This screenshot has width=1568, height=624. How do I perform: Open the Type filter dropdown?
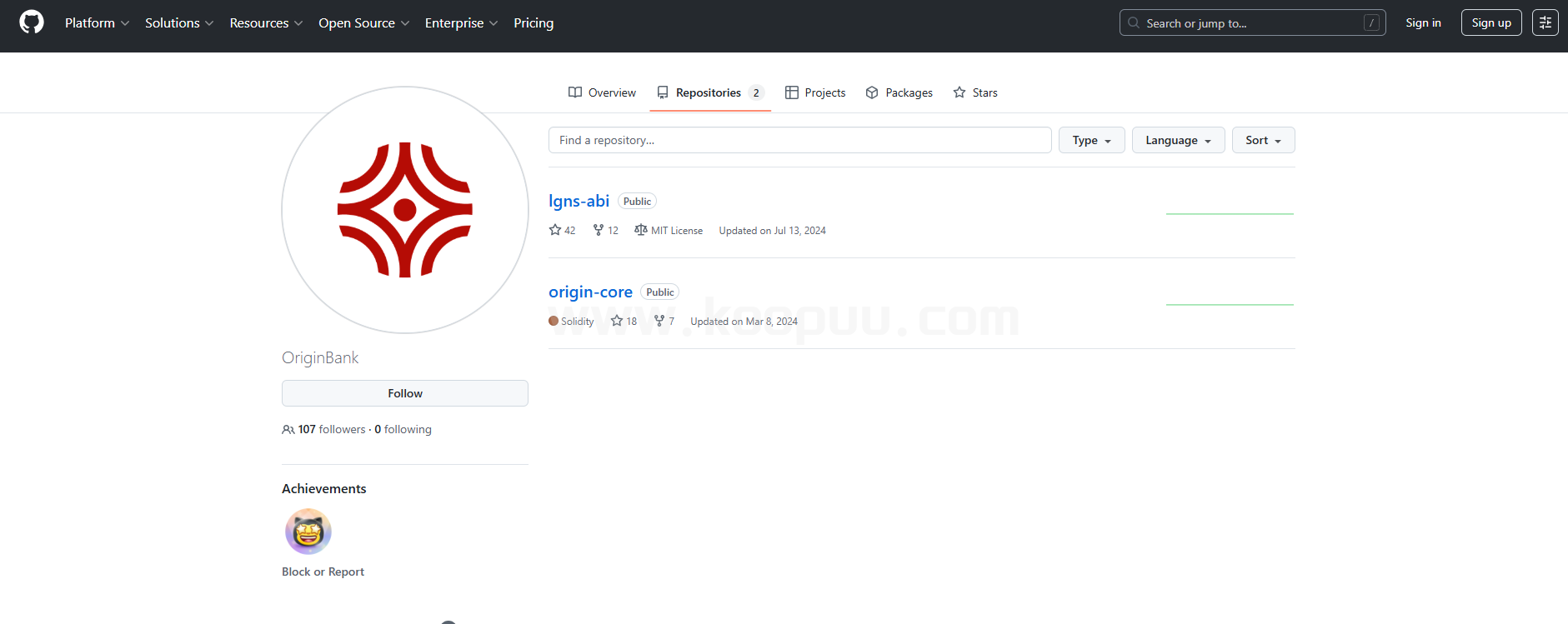click(x=1091, y=140)
